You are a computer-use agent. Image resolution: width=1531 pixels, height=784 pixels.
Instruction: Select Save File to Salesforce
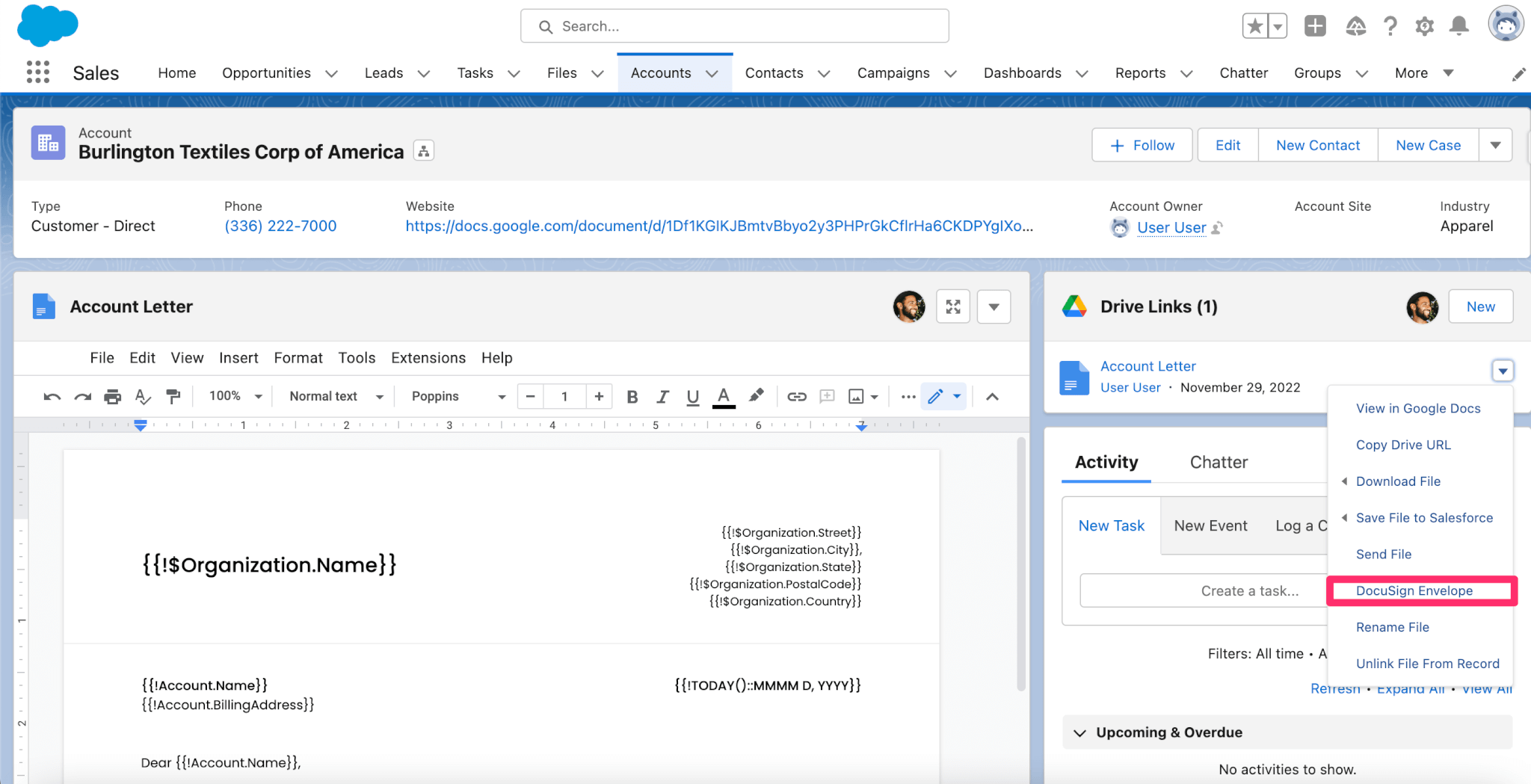[1424, 518]
